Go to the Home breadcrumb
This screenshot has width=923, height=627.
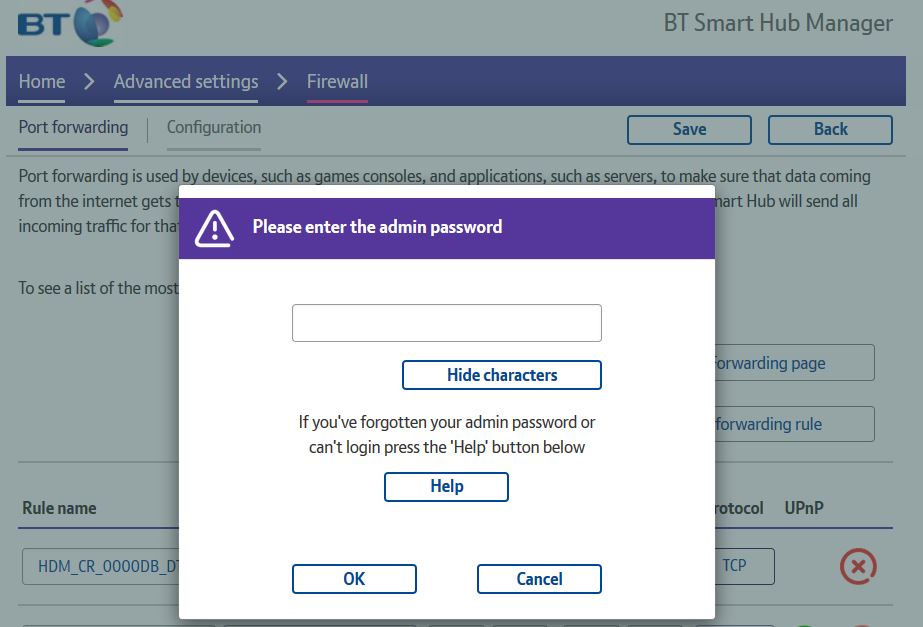click(x=42, y=82)
